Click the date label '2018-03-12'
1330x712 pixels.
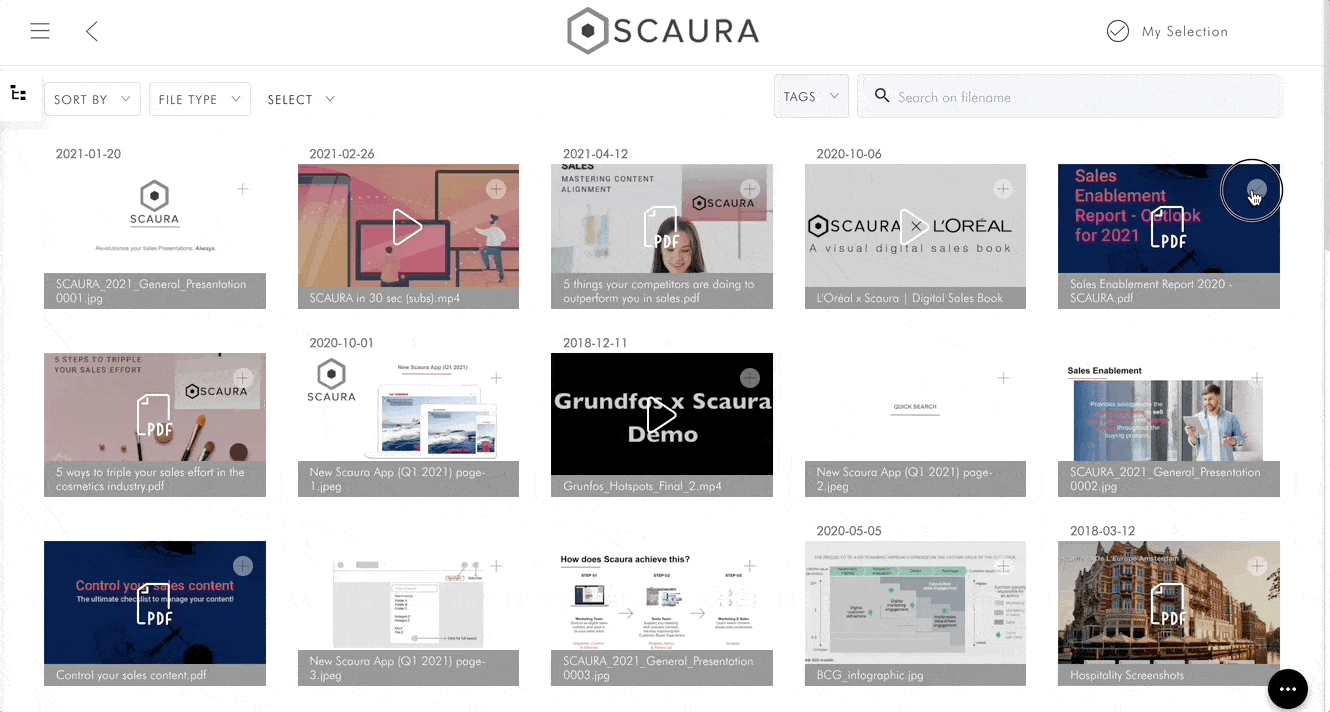(1102, 531)
